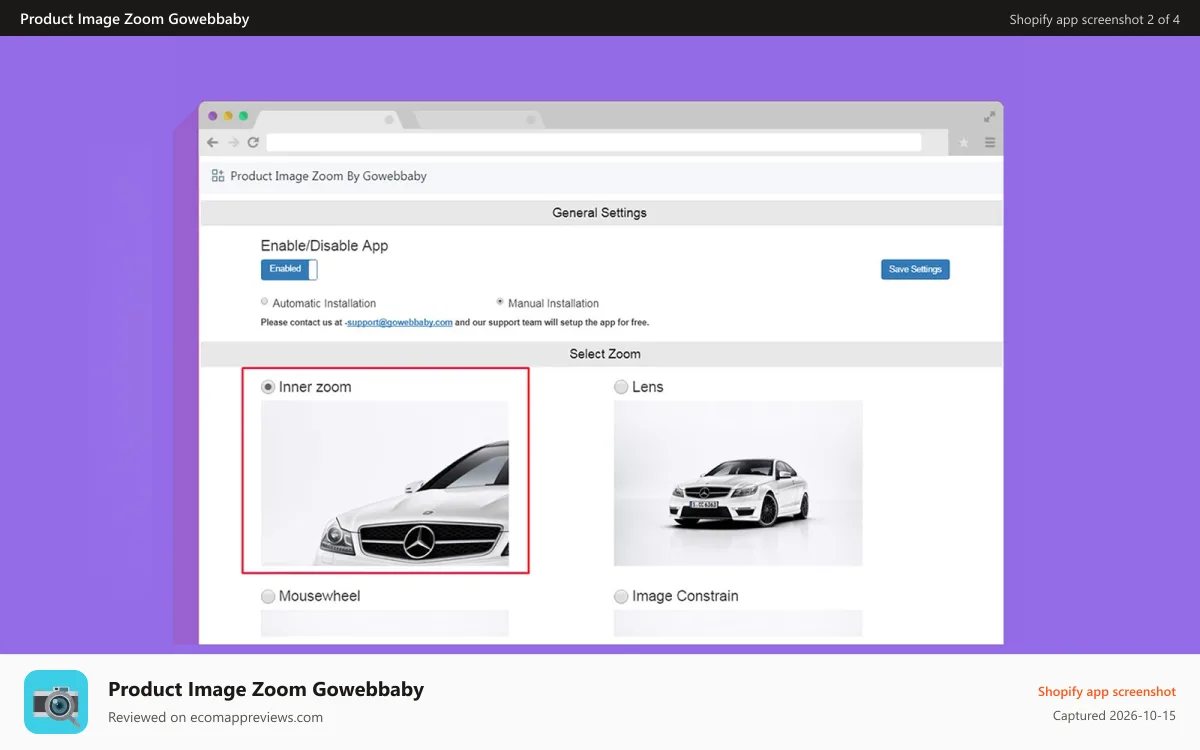
Task: Click Reviewed on ecomappreviews.com text
Action: click(215, 717)
